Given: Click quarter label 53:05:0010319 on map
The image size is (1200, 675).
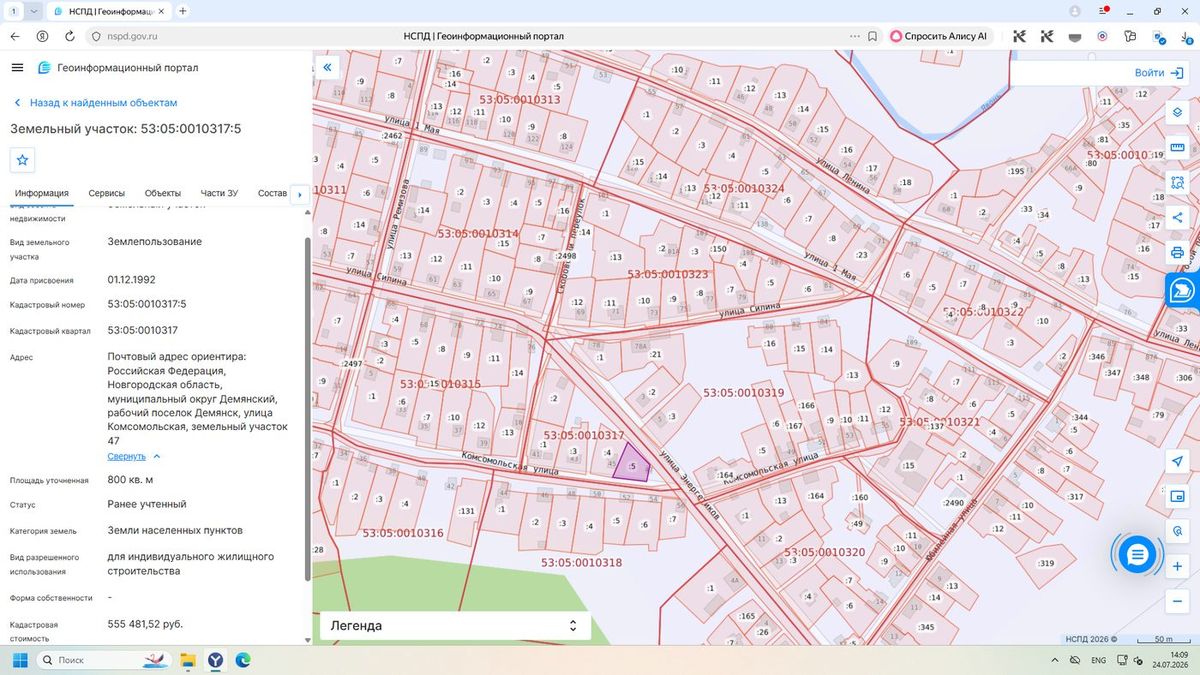Looking at the screenshot, I should (x=743, y=393).
